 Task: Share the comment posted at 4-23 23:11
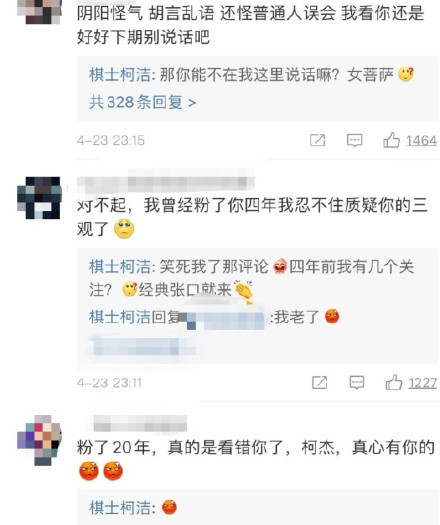pyautogui.click(x=319, y=382)
